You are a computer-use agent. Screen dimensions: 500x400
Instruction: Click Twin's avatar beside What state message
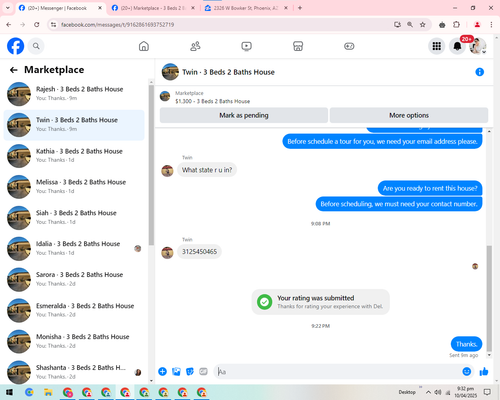click(x=167, y=171)
